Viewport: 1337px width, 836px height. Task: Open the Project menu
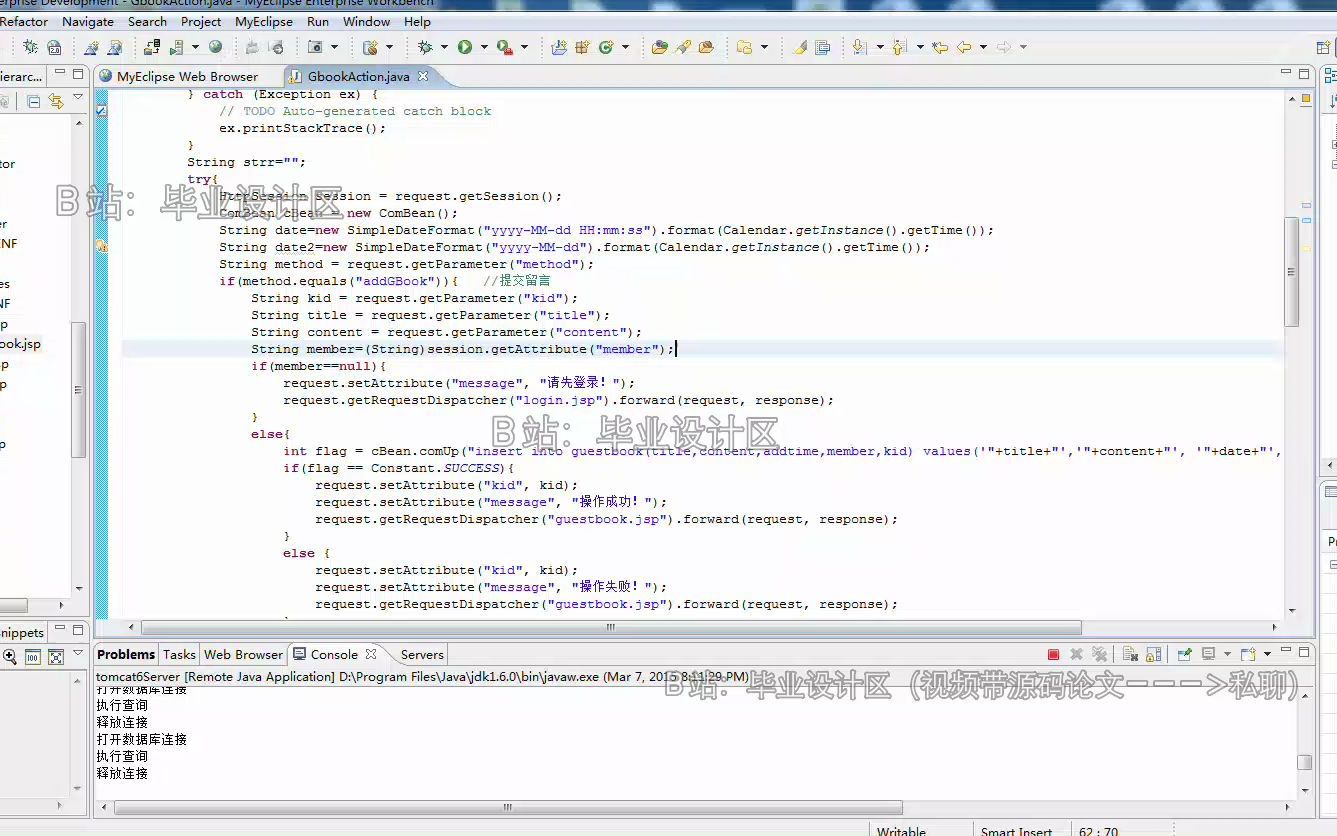[201, 21]
